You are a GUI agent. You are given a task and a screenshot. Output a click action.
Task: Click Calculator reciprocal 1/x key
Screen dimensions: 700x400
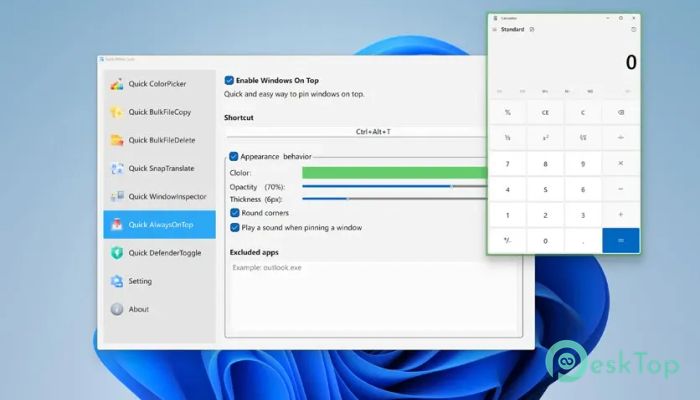tap(508, 138)
